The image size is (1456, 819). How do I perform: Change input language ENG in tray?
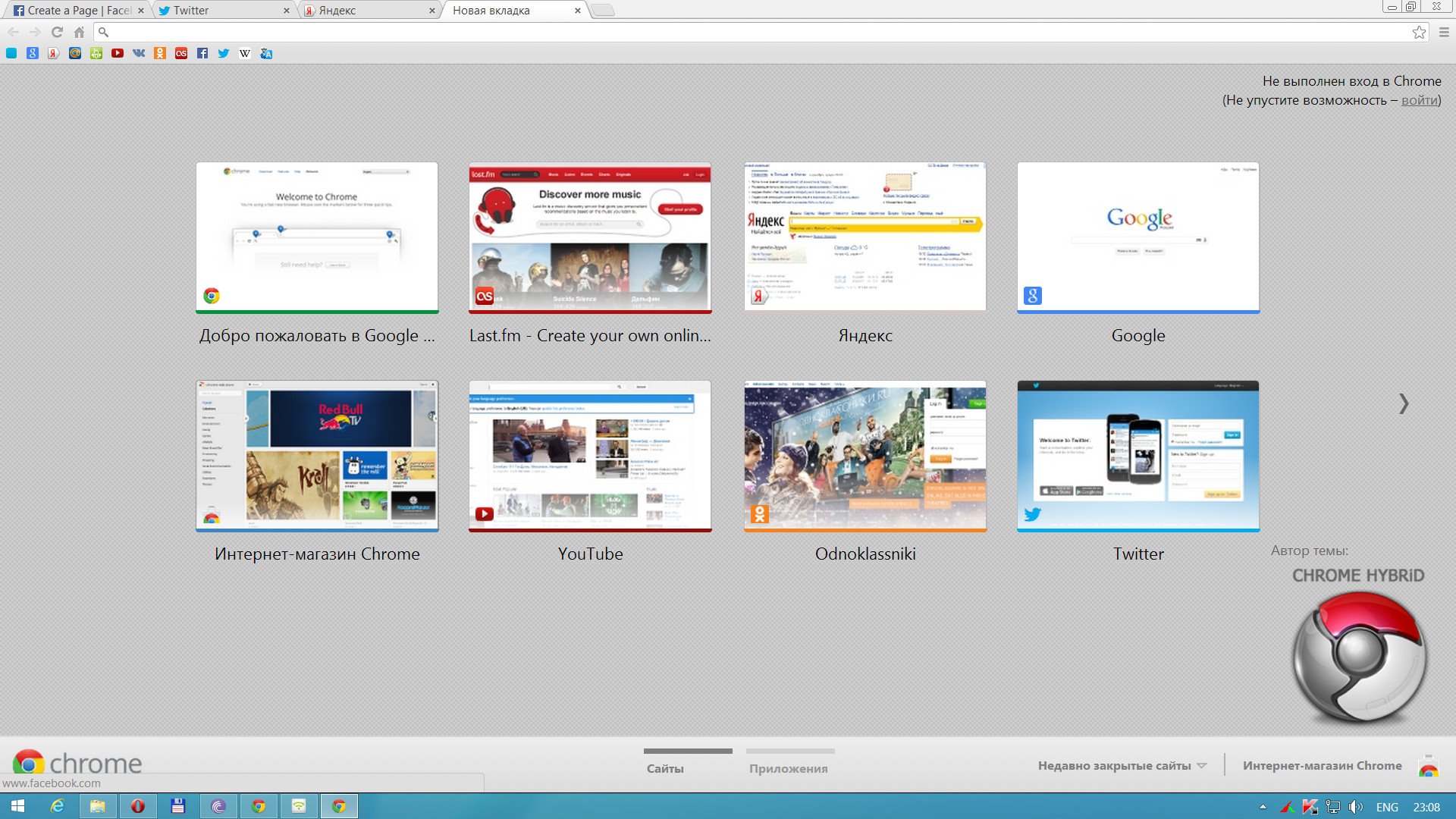(x=1387, y=807)
